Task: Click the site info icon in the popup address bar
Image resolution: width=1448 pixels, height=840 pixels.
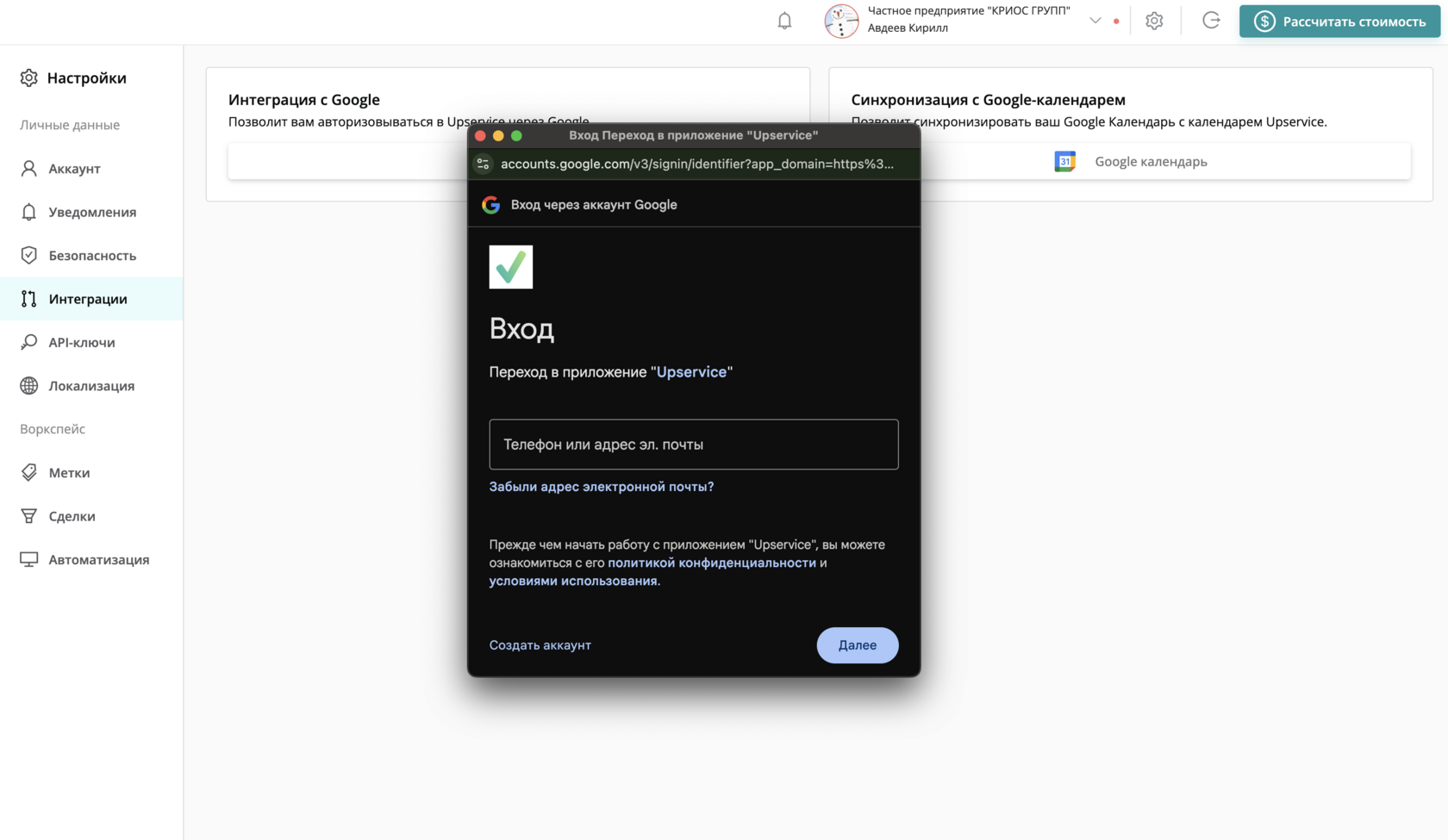Action: pyautogui.click(x=483, y=164)
